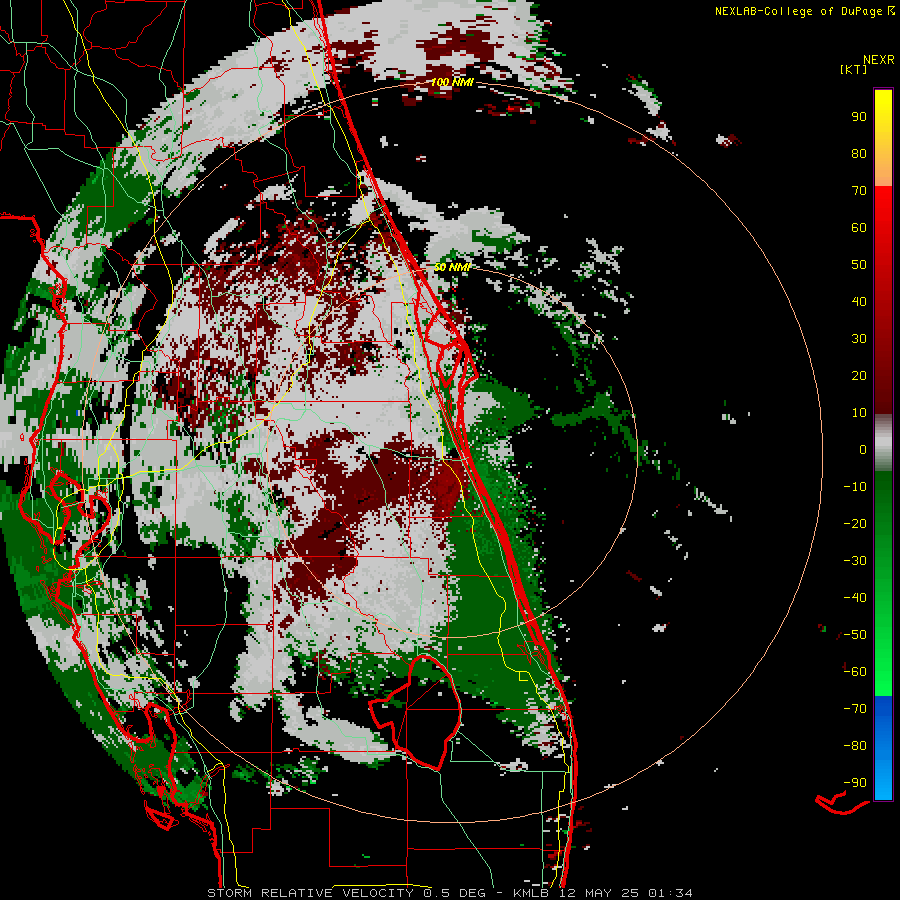Select the 100 NMI range ring label
Screen dimensions: 900x900
452,83
